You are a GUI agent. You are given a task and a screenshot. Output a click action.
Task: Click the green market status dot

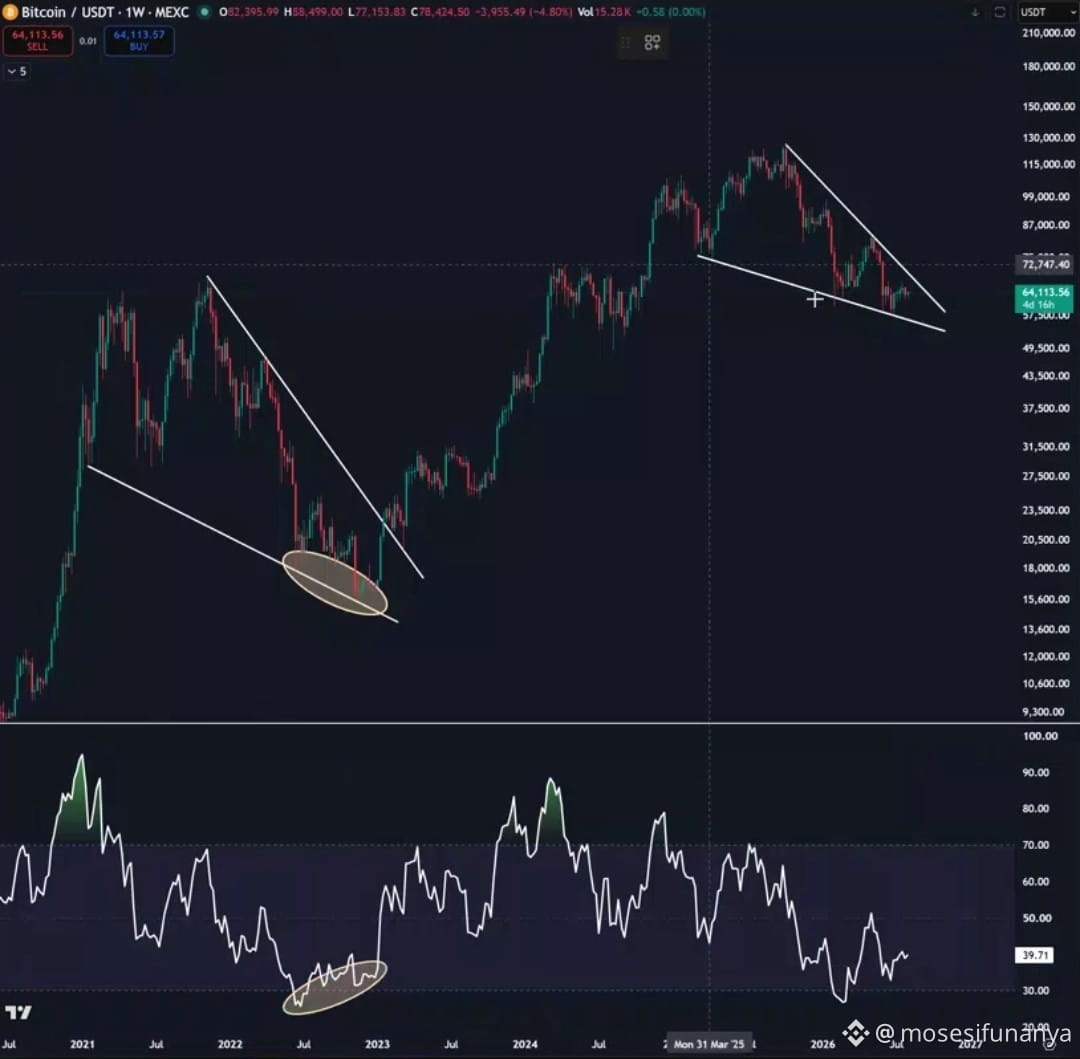[x=205, y=12]
